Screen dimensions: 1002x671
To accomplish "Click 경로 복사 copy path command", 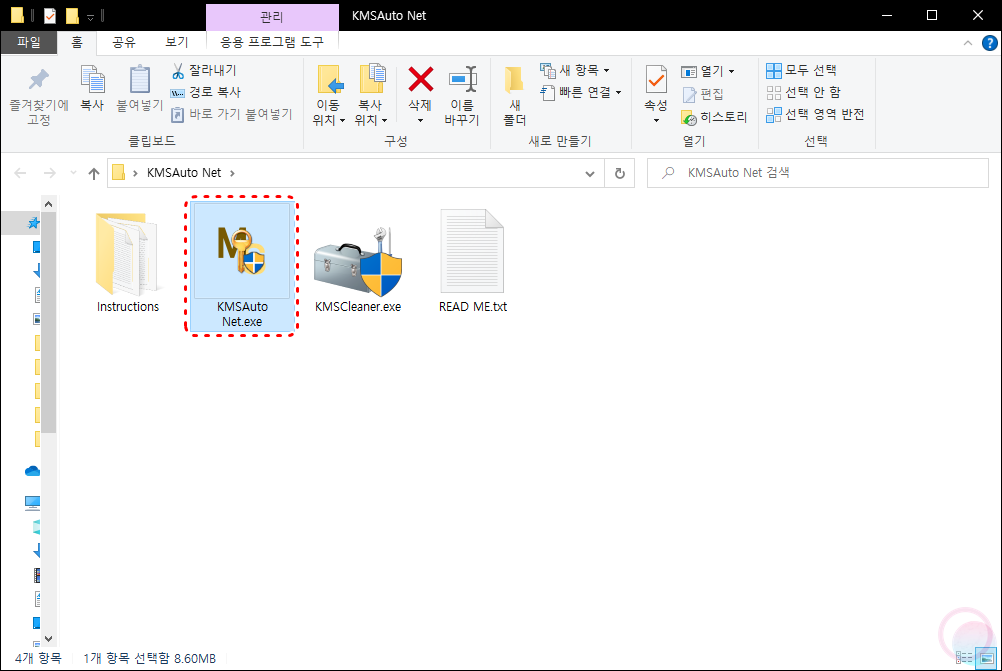I will [x=206, y=92].
